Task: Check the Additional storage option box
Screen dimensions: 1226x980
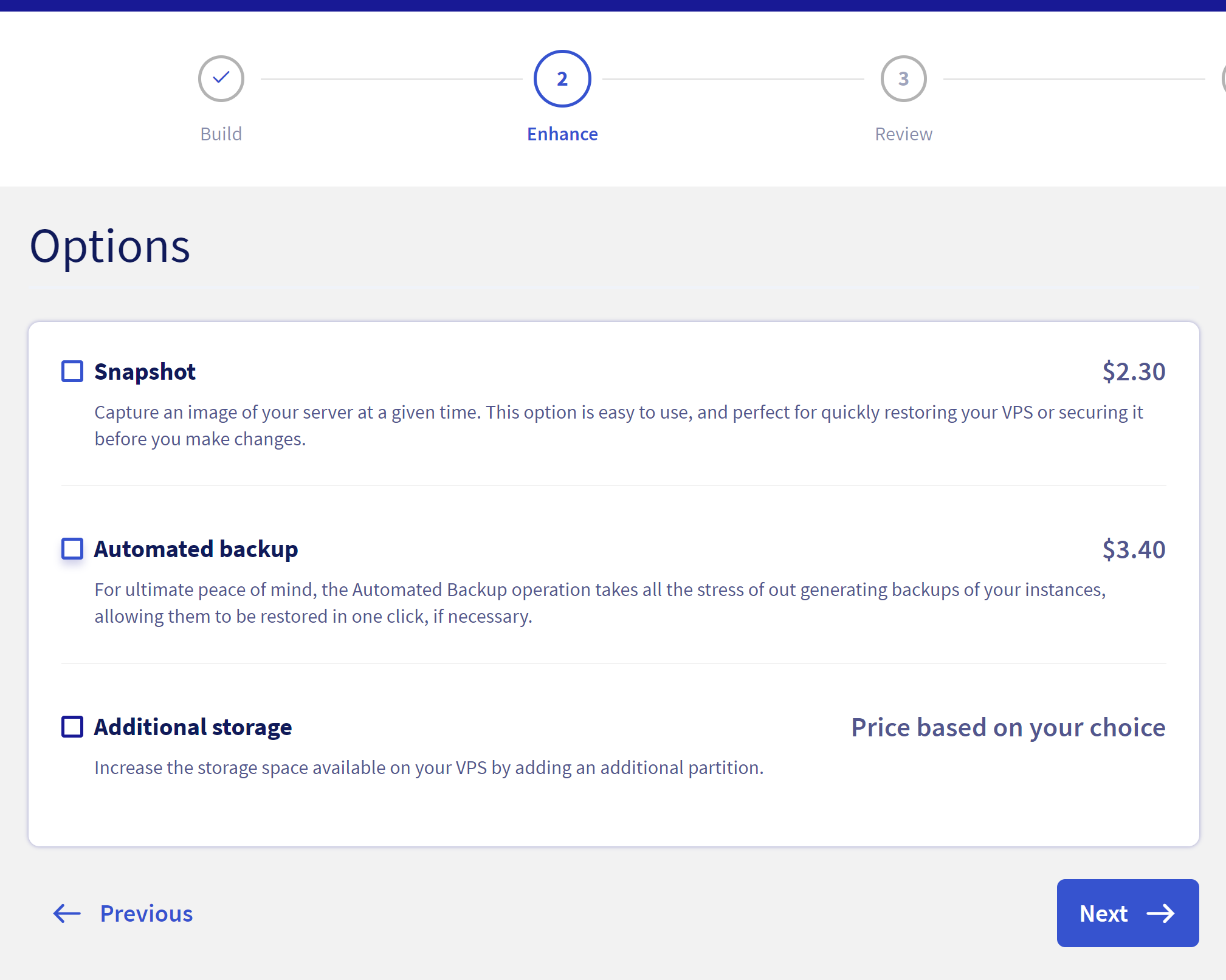Action: click(x=72, y=727)
